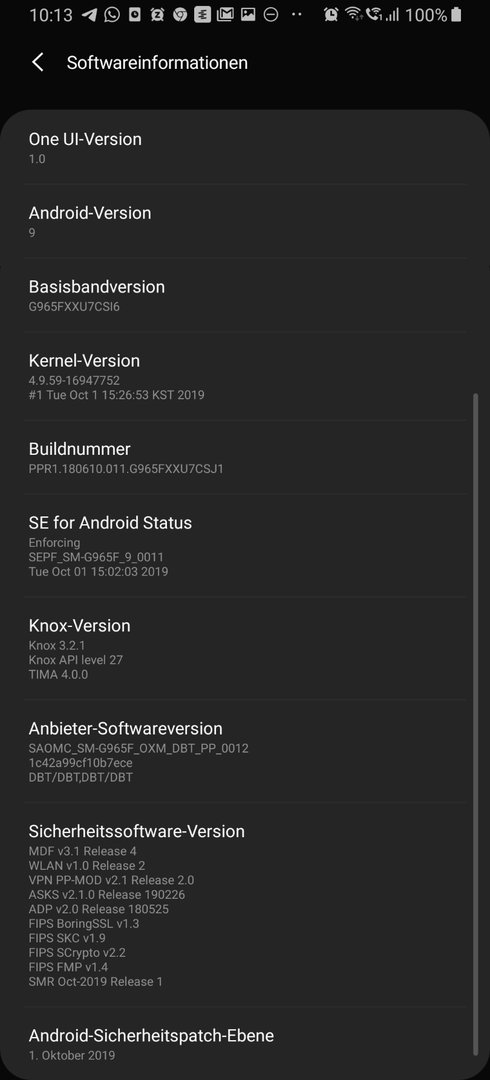Tap the Kernel-Version entry
This screenshot has height=1080, width=490.
[x=245, y=377]
